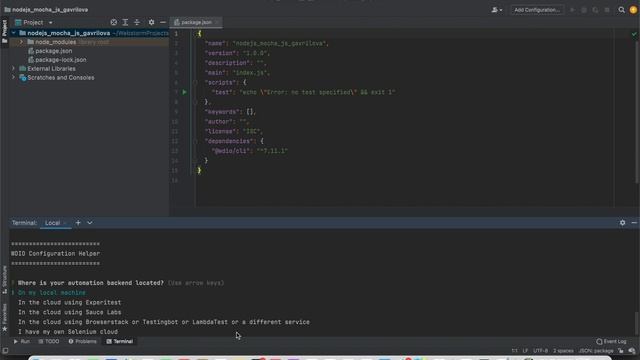Open the Code With Me user icon
The width and height of the screenshot is (640, 360).
(x=496, y=10)
